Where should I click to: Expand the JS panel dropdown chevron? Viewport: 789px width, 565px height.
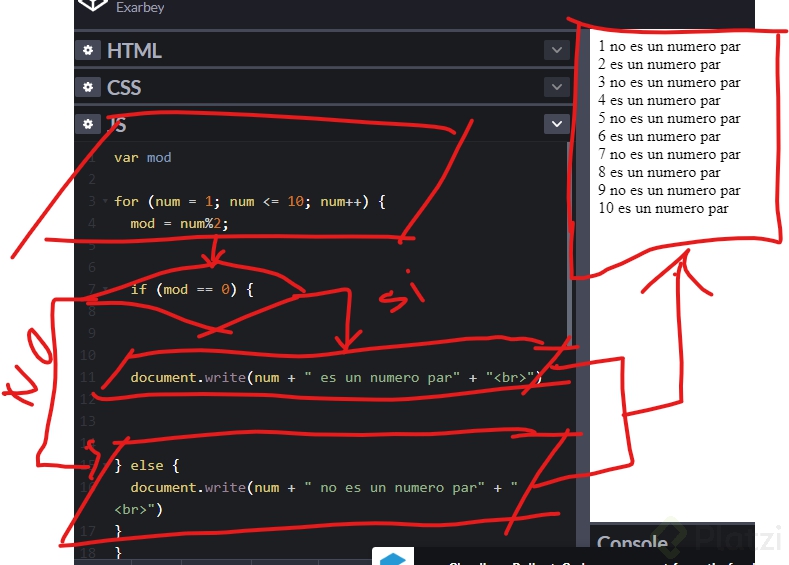click(557, 124)
